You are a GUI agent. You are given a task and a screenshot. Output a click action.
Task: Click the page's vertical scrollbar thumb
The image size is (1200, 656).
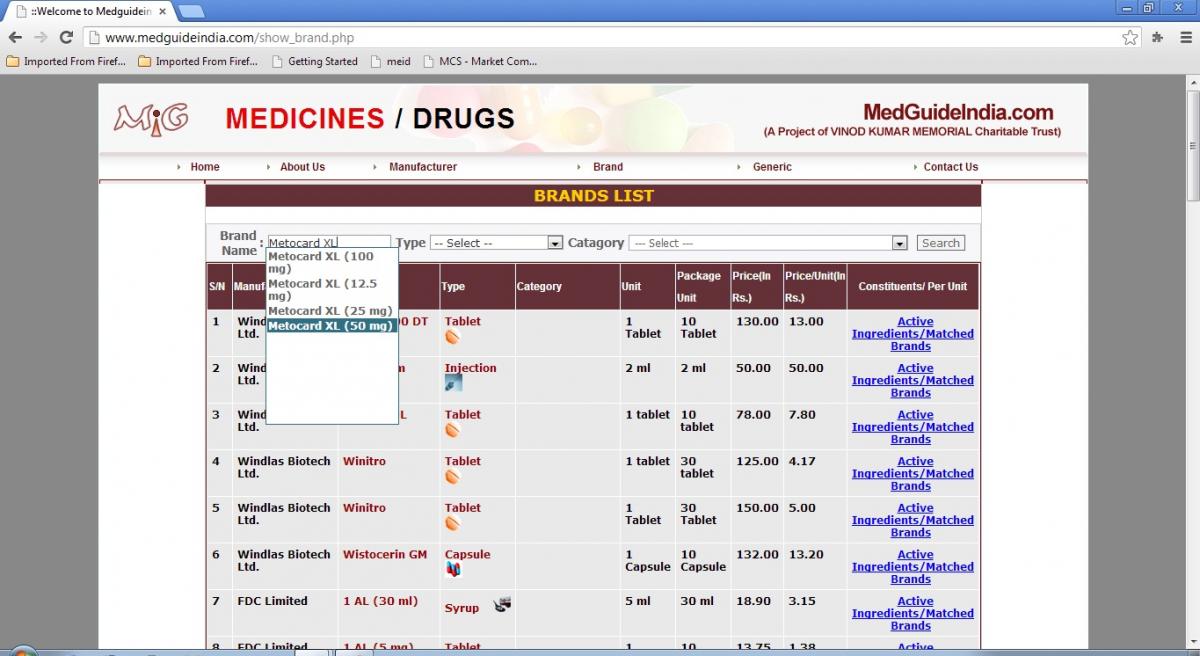click(x=1192, y=145)
